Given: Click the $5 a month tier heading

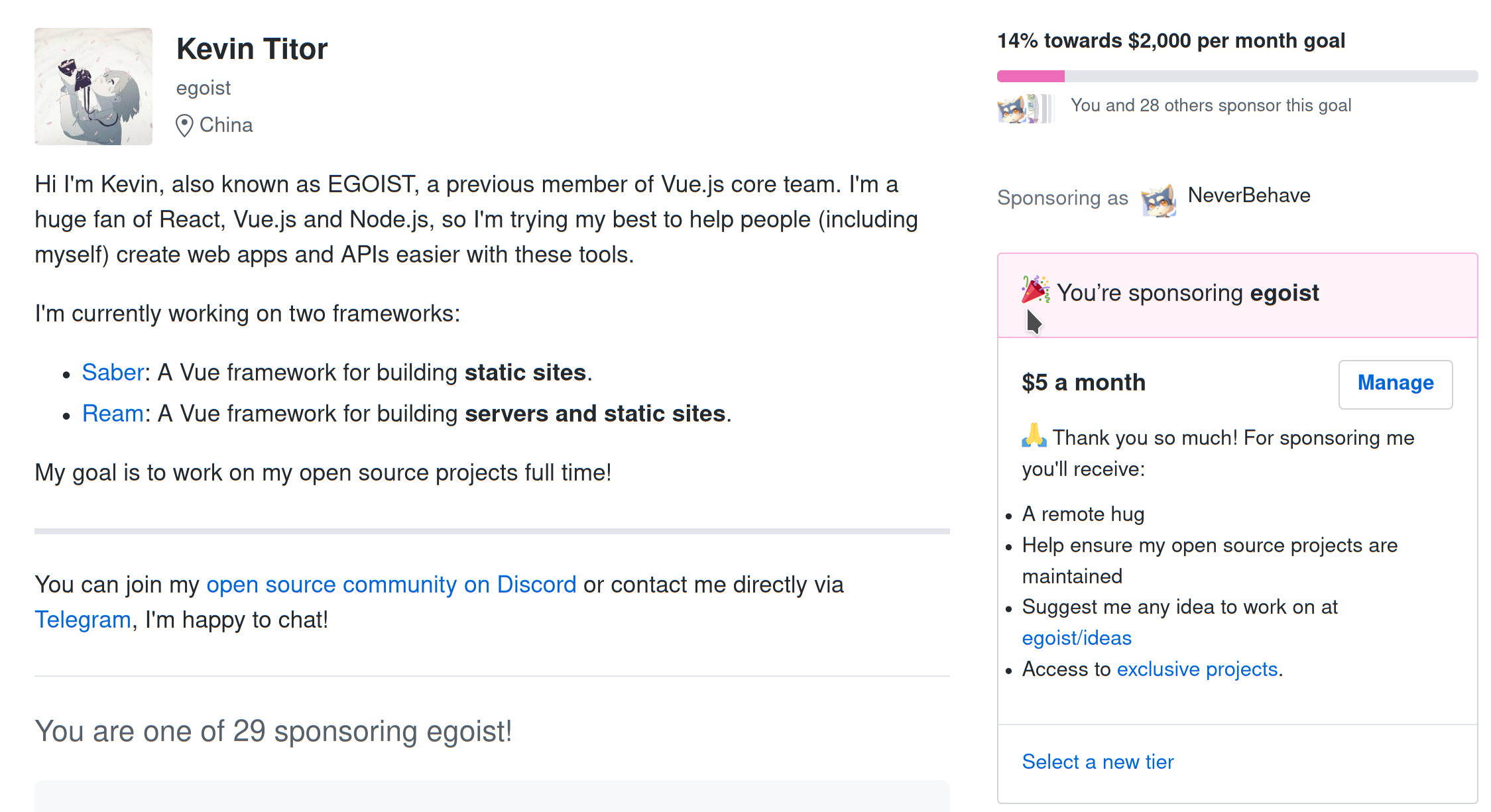Looking at the screenshot, I should point(1083,382).
